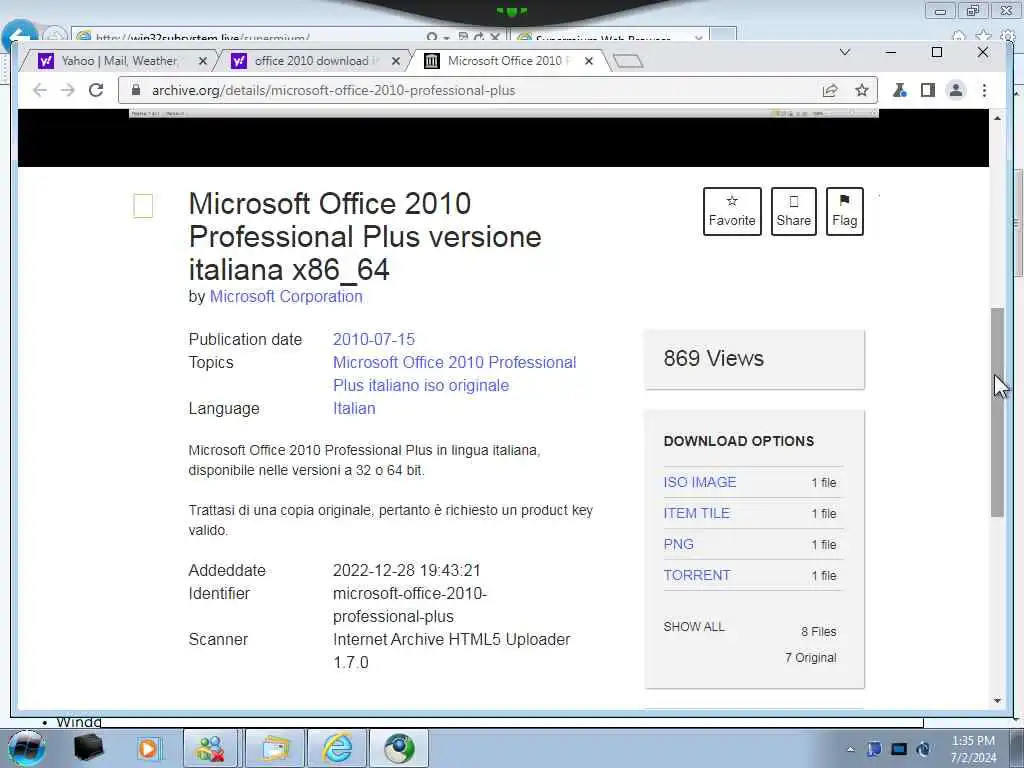This screenshot has width=1024, height=768.
Task: Close the Yahoo Mail, Weather tab
Action: click(x=202, y=61)
